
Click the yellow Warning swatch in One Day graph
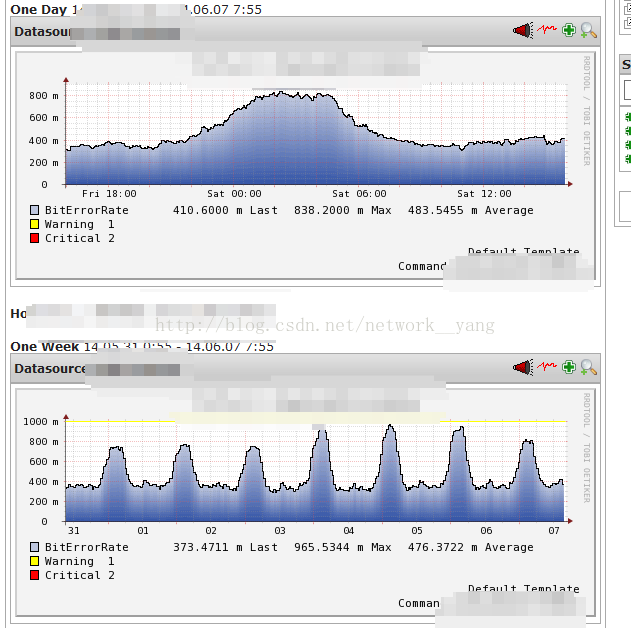[x=35, y=224]
